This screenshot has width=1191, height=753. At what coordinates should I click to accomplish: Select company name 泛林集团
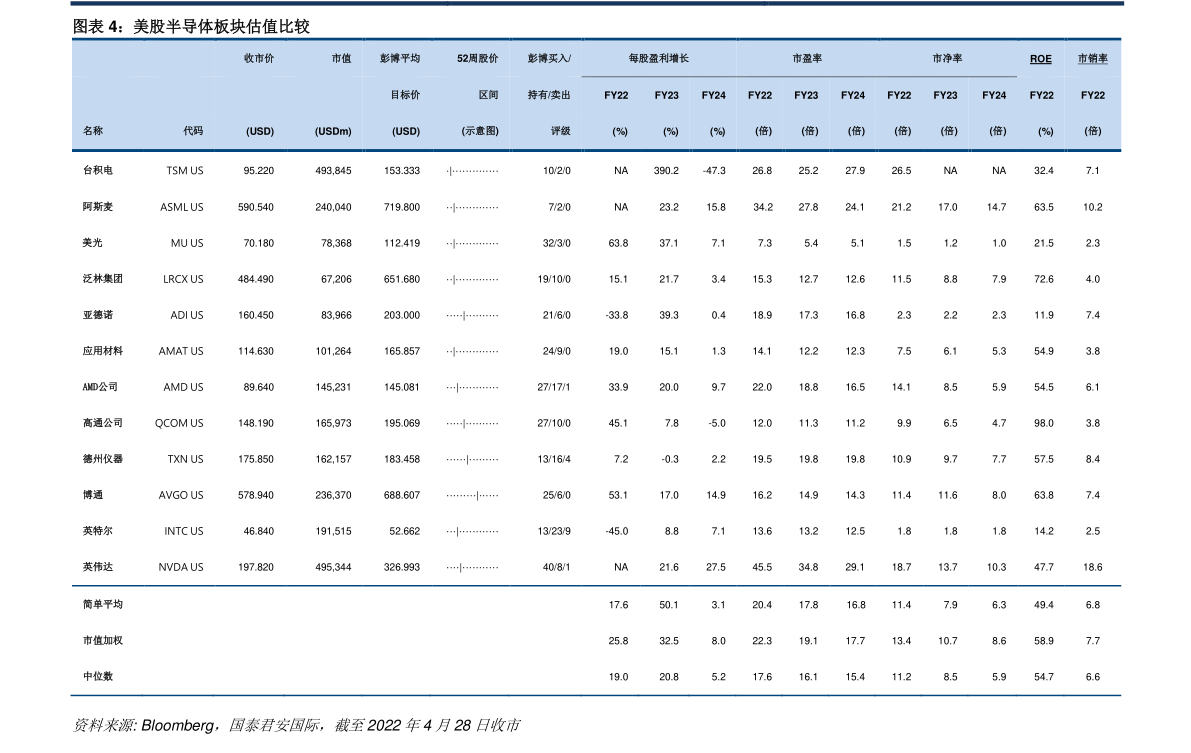pos(103,279)
